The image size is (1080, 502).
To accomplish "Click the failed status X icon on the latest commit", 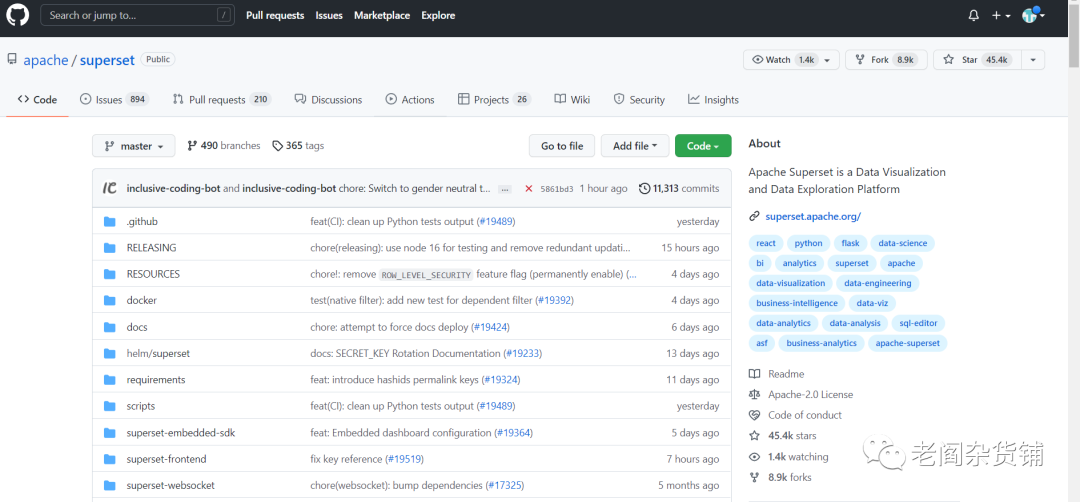I will tap(528, 189).
